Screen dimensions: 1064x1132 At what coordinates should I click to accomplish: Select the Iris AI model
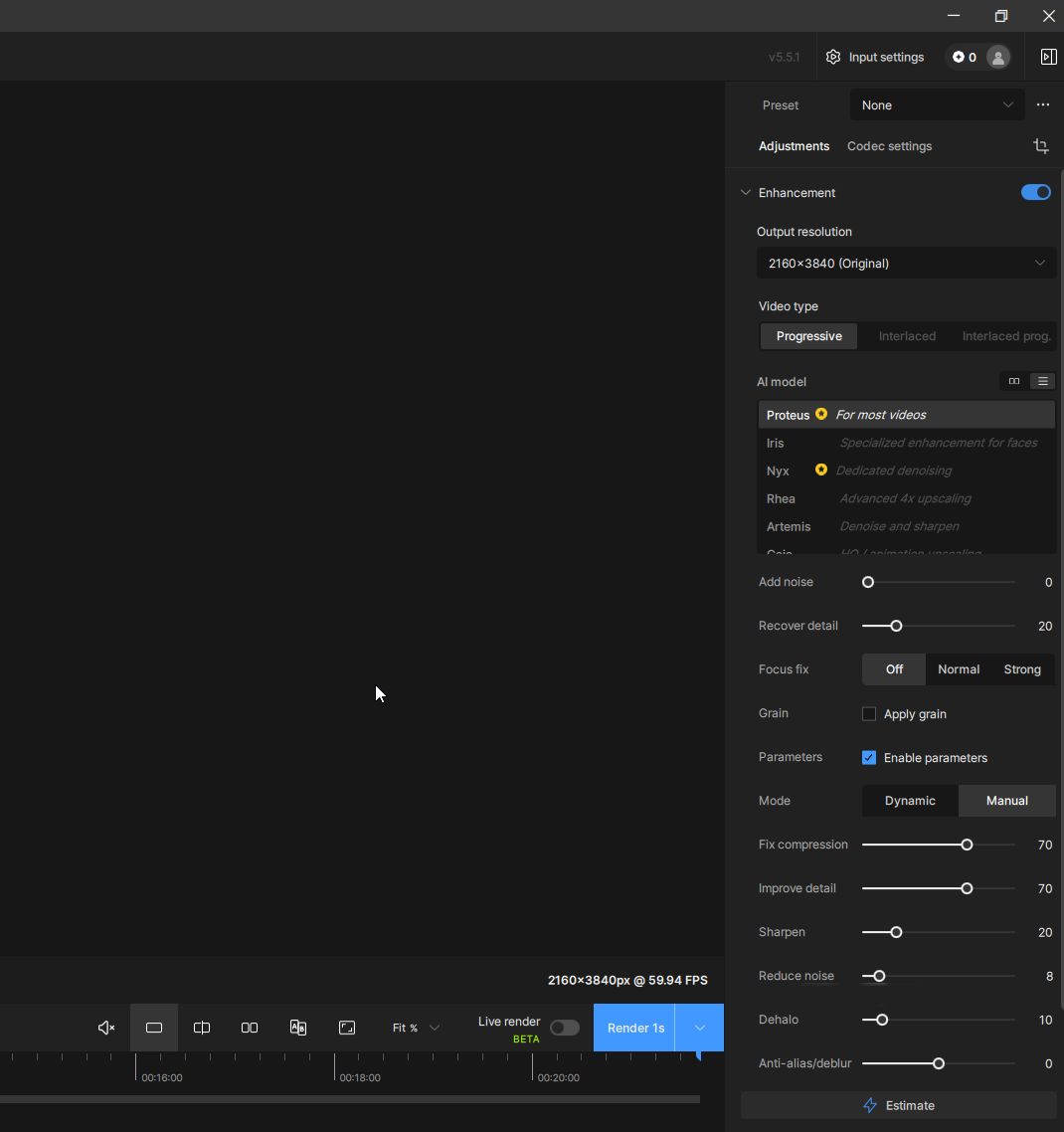(907, 443)
